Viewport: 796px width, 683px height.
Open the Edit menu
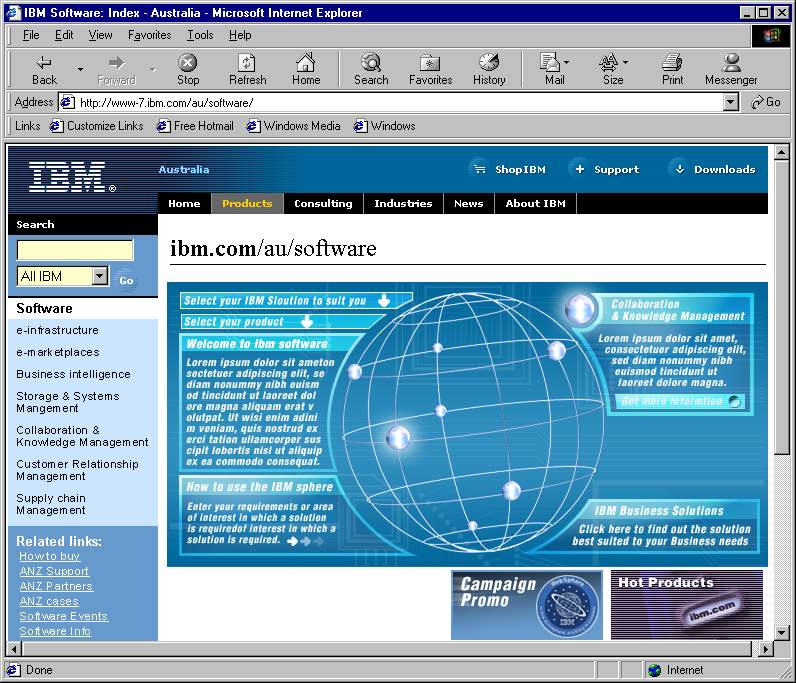point(64,35)
